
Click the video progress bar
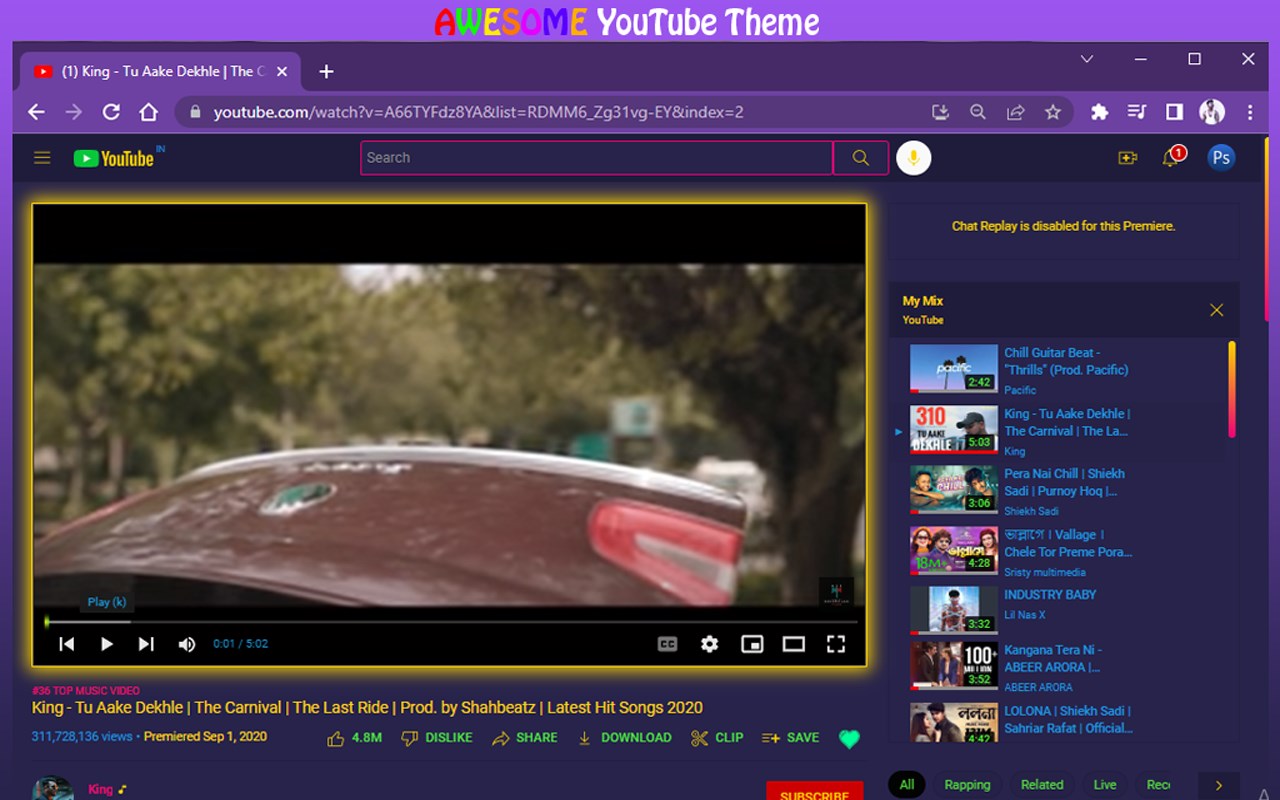point(449,622)
